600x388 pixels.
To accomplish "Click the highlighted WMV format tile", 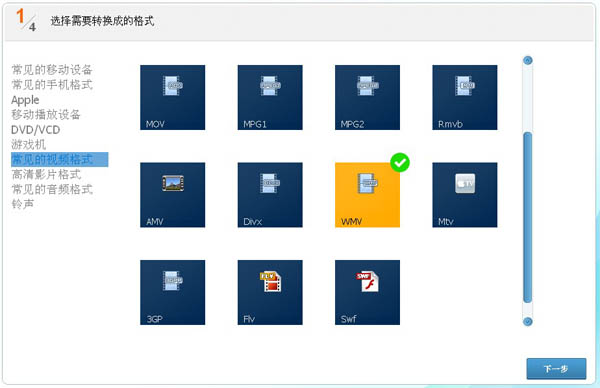I will 367,195.
